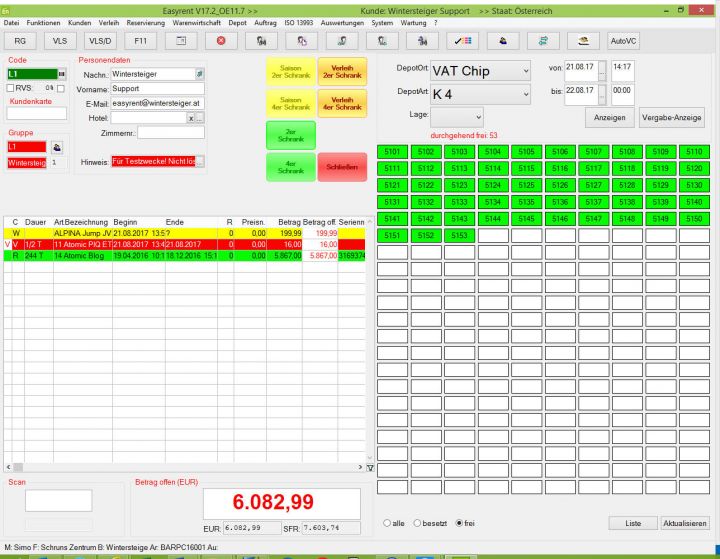Select the 'besetzt' radio button
The image size is (720, 559).
[417, 523]
